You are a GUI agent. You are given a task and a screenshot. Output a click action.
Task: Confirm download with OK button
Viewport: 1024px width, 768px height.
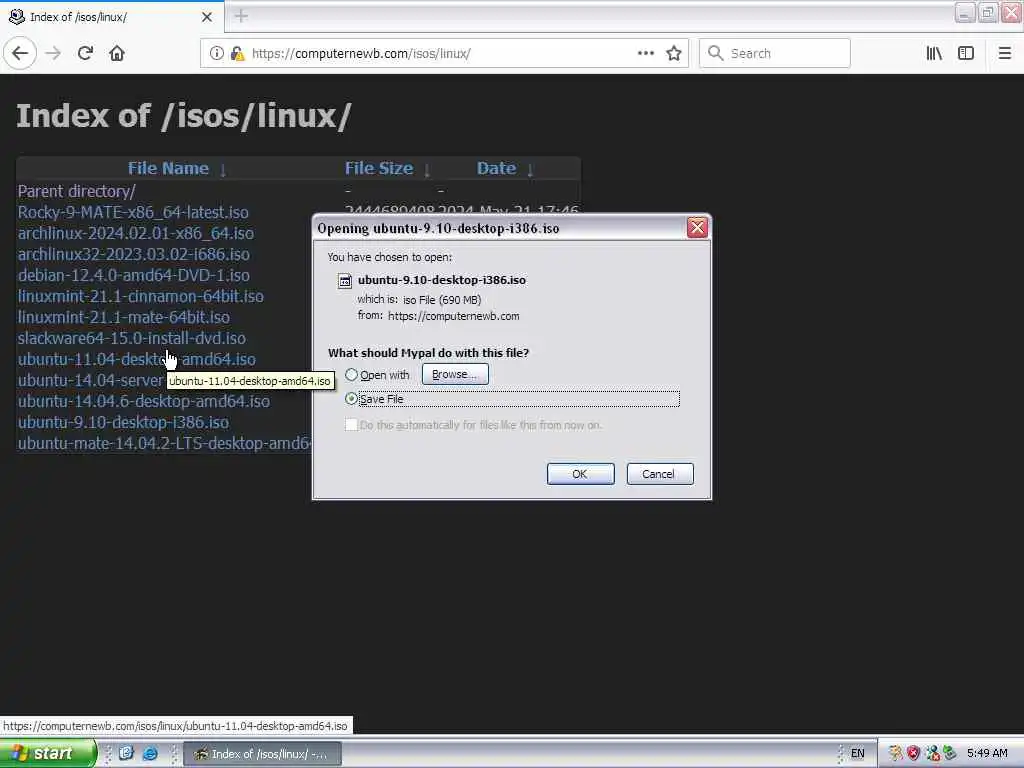pyautogui.click(x=580, y=474)
